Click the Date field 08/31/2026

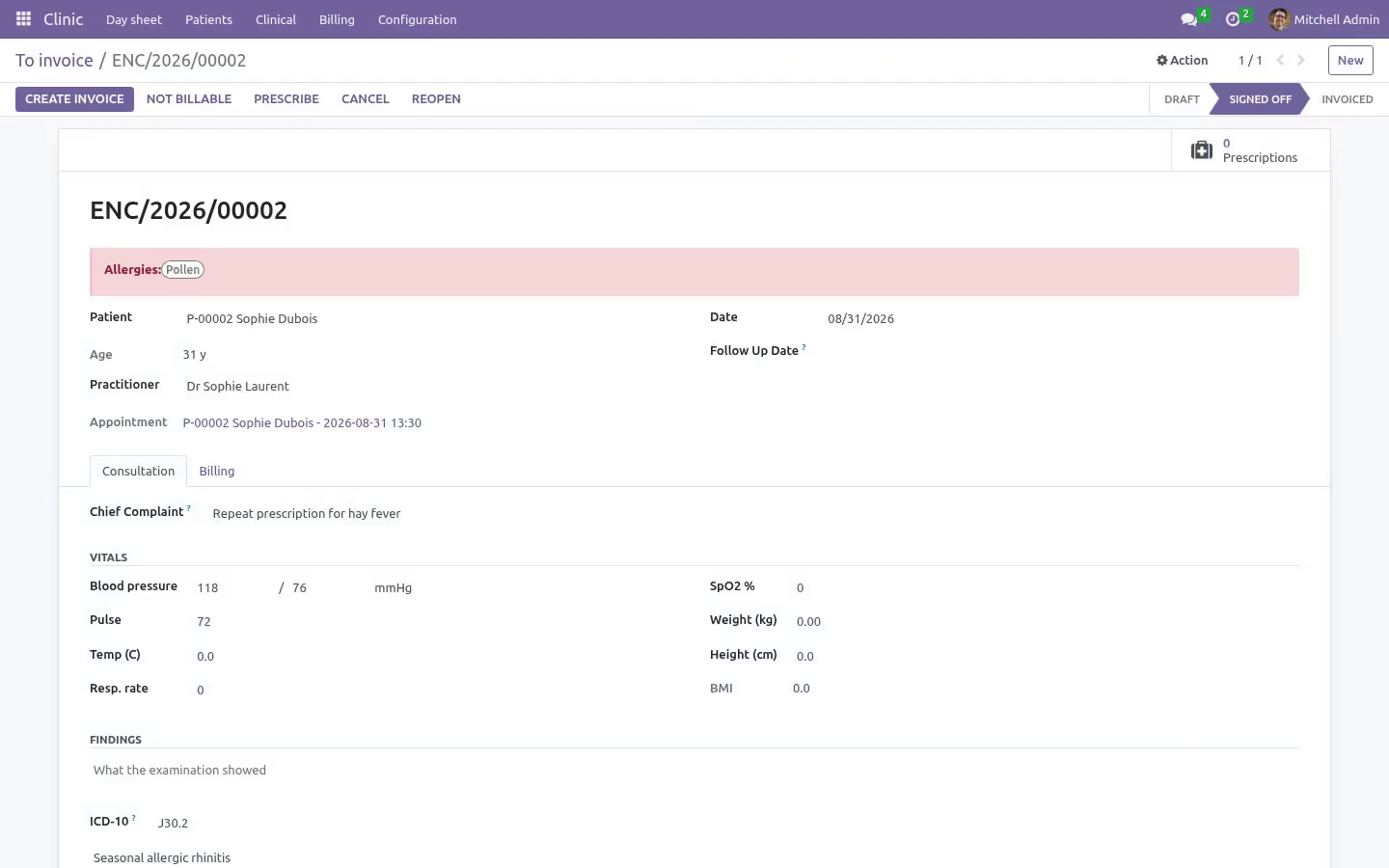[1061, 318]
